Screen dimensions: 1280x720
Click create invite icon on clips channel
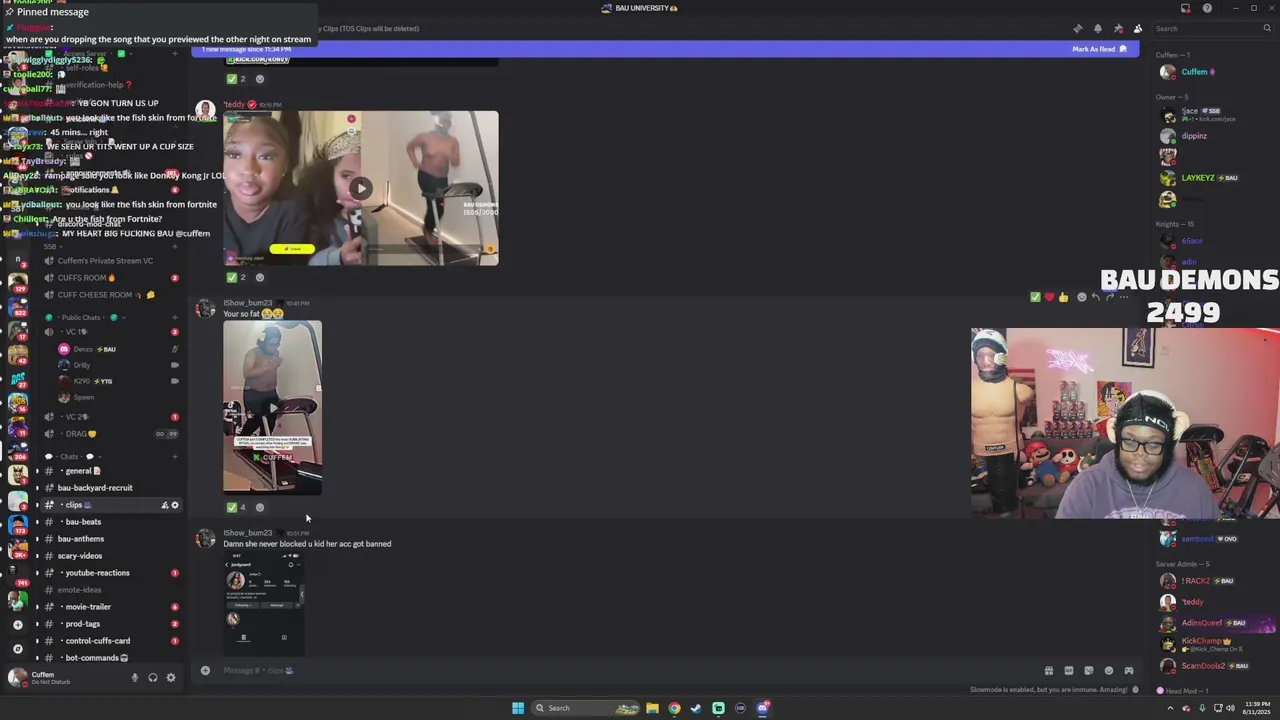point(164,505)
